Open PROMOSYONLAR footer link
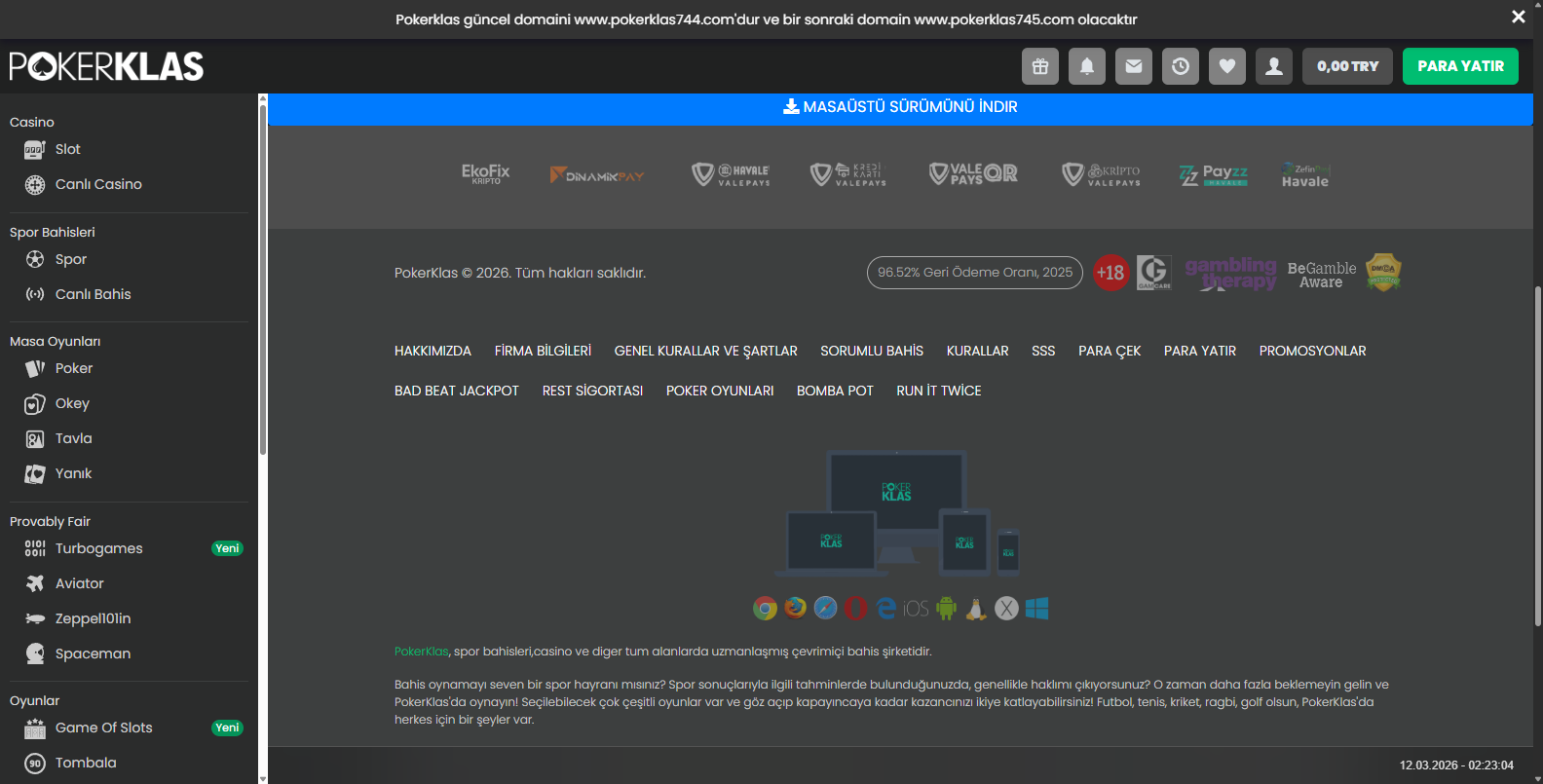This screenshot has height=784, width=1543. 1313,351
